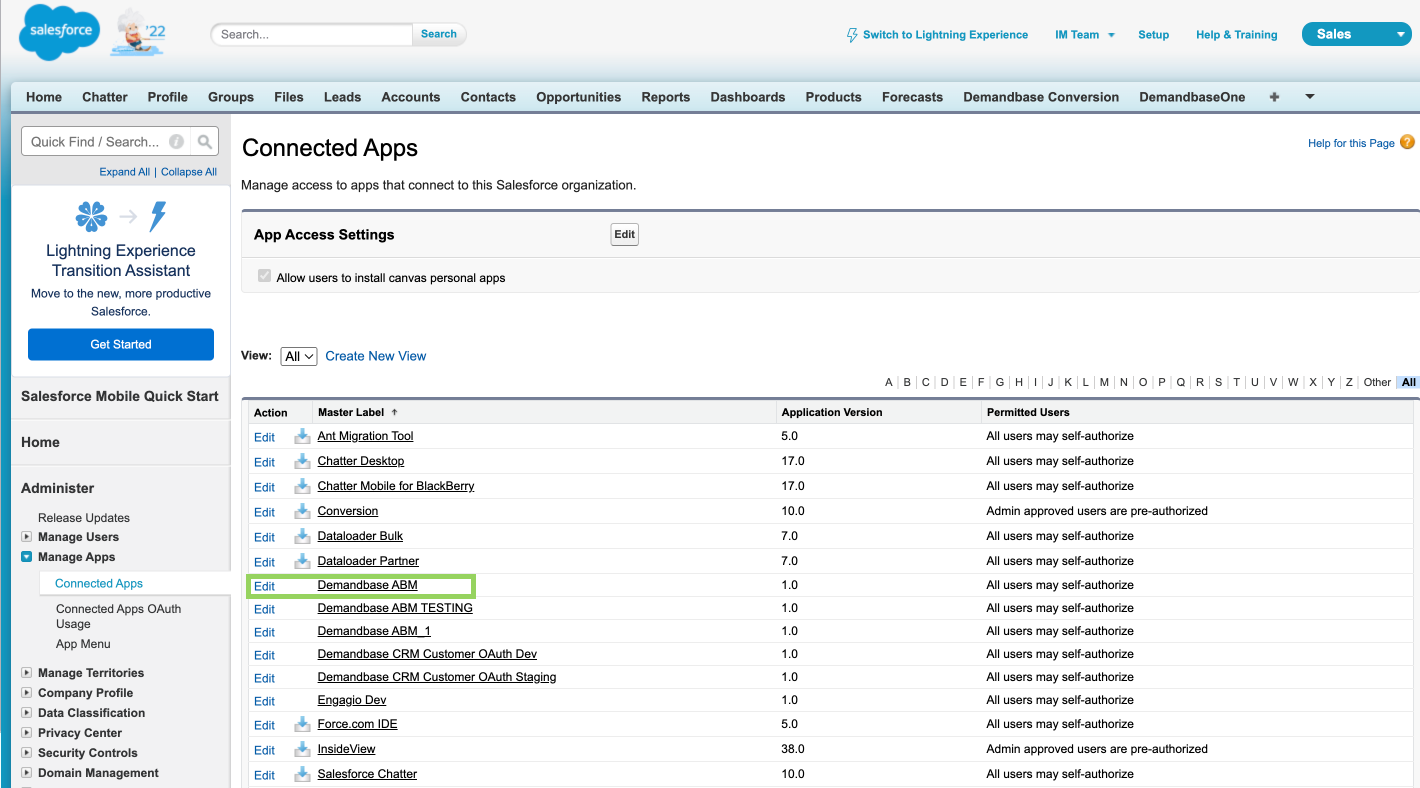Switch to the Dashboards tab
Screen dimensions: 1420x788
point(747,97)
